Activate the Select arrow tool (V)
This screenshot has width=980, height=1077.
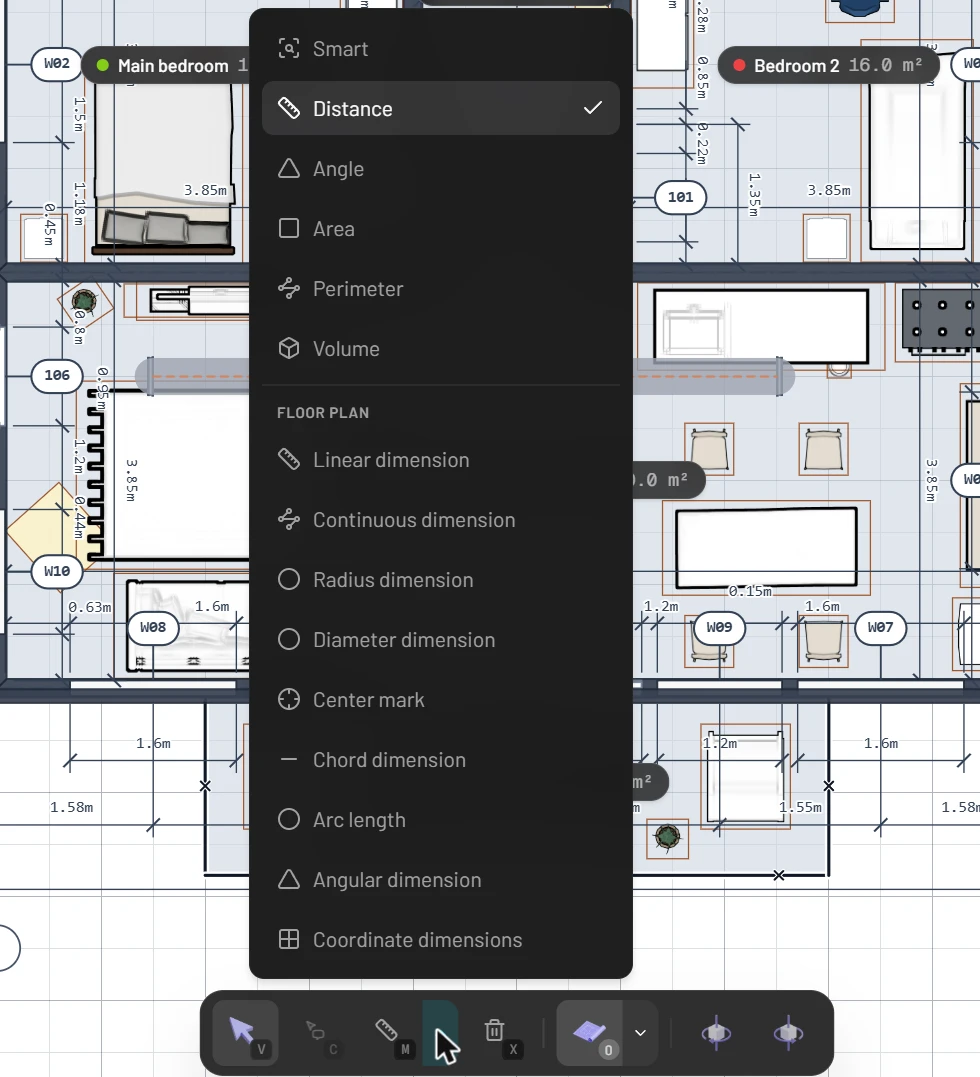pos(245,1033)
